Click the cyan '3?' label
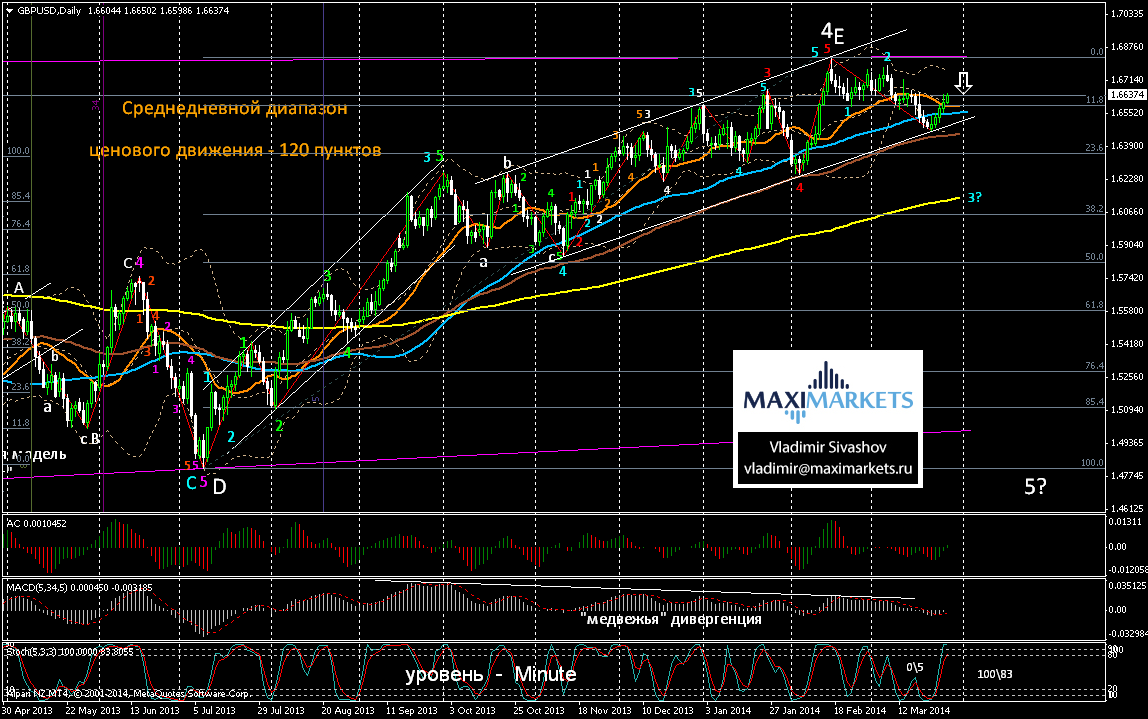Screen dimensions: 1148x719 (x=974, y=197)
